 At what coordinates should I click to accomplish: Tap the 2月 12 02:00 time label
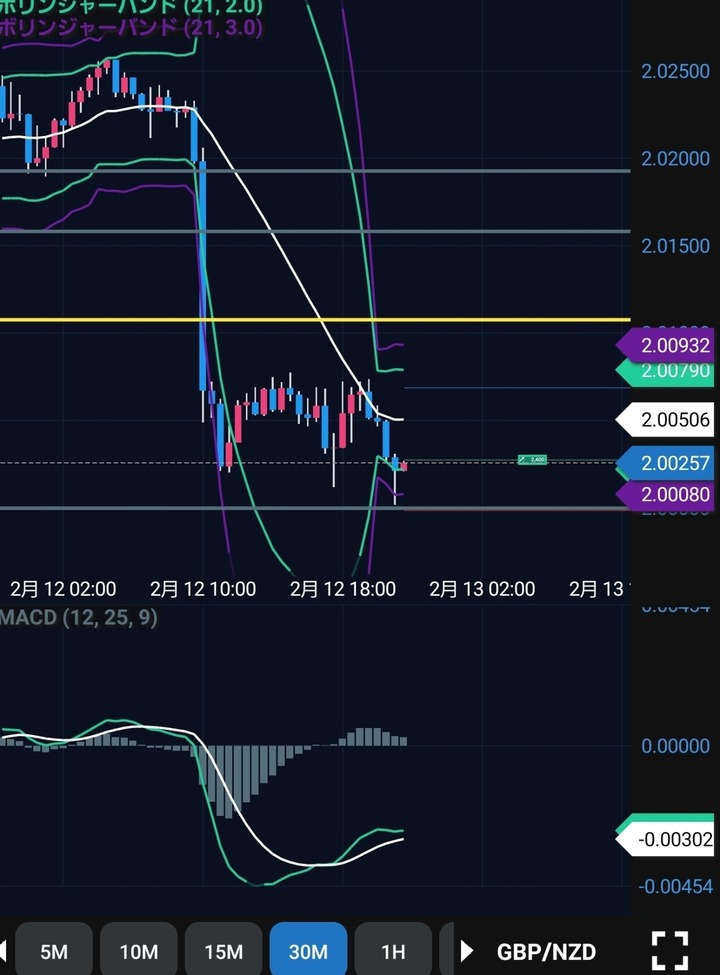point(63,589)
